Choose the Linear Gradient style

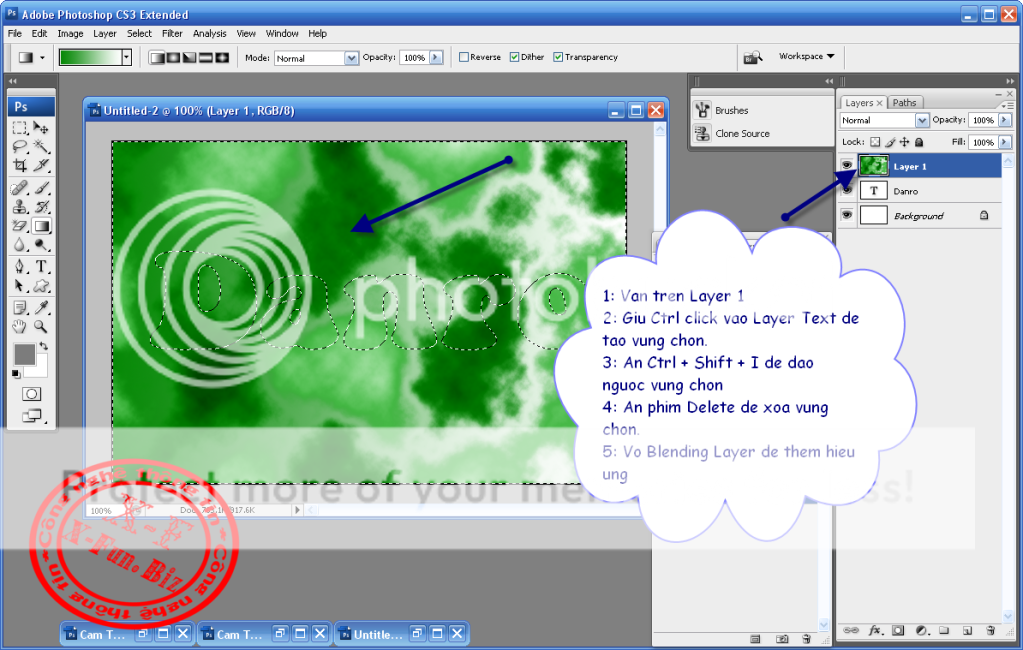(x=157, y=58)
